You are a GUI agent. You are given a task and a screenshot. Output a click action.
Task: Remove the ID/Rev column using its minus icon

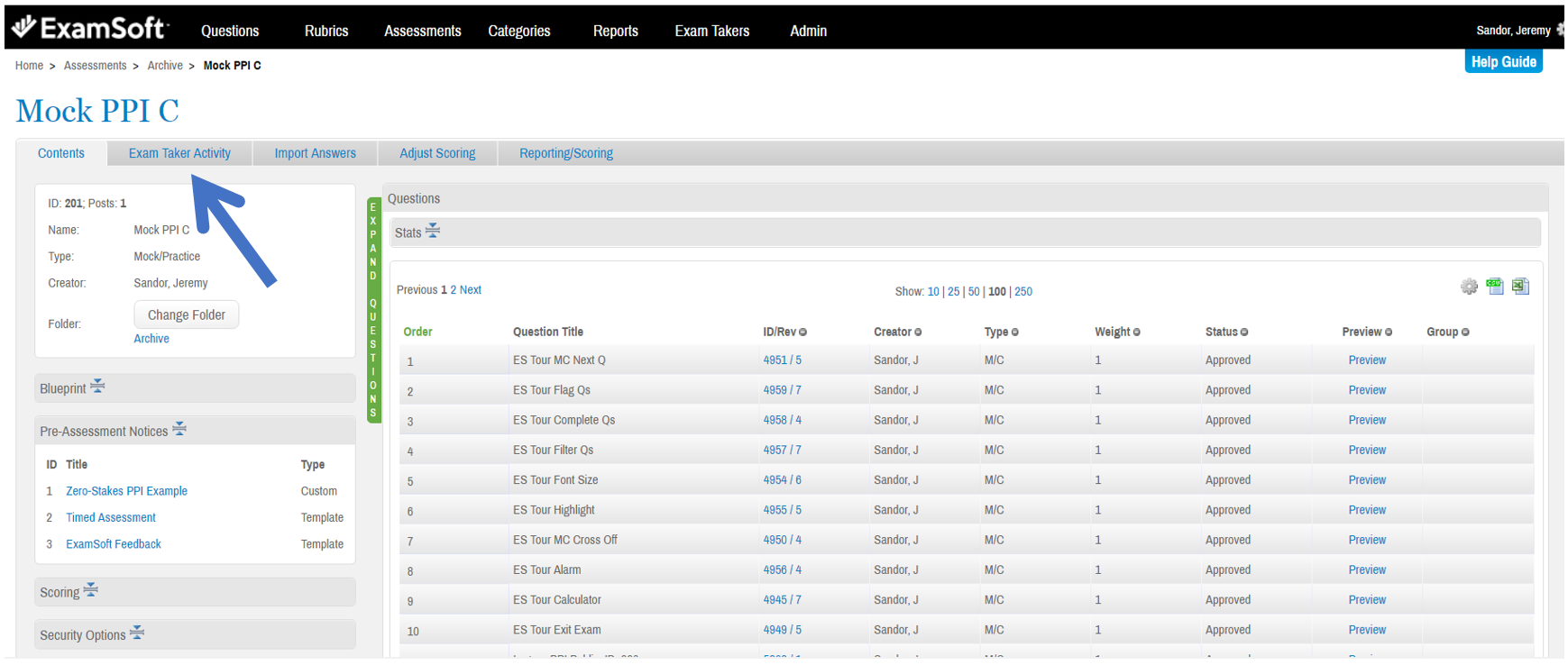click(802, 332)
